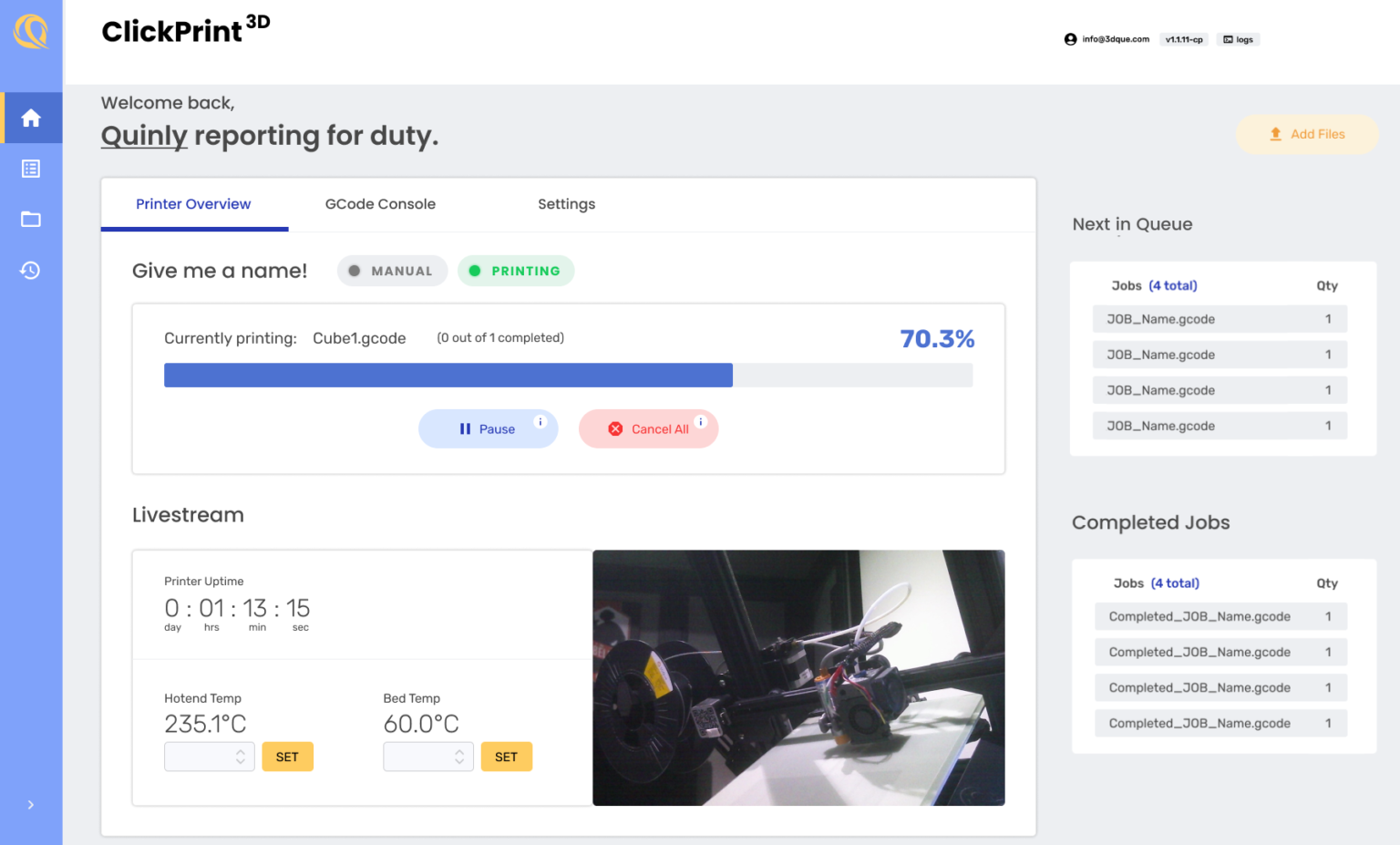Switch printer to MANUAL mode
Screen dimensions: 1400x845
tap(392, 271)
